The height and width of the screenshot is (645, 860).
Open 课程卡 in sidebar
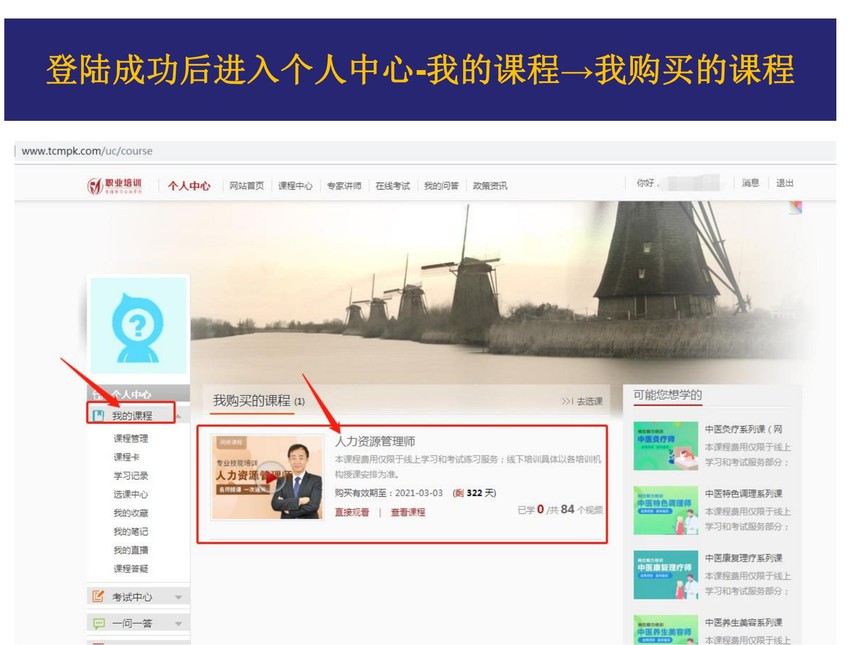(x=126, y=457)
